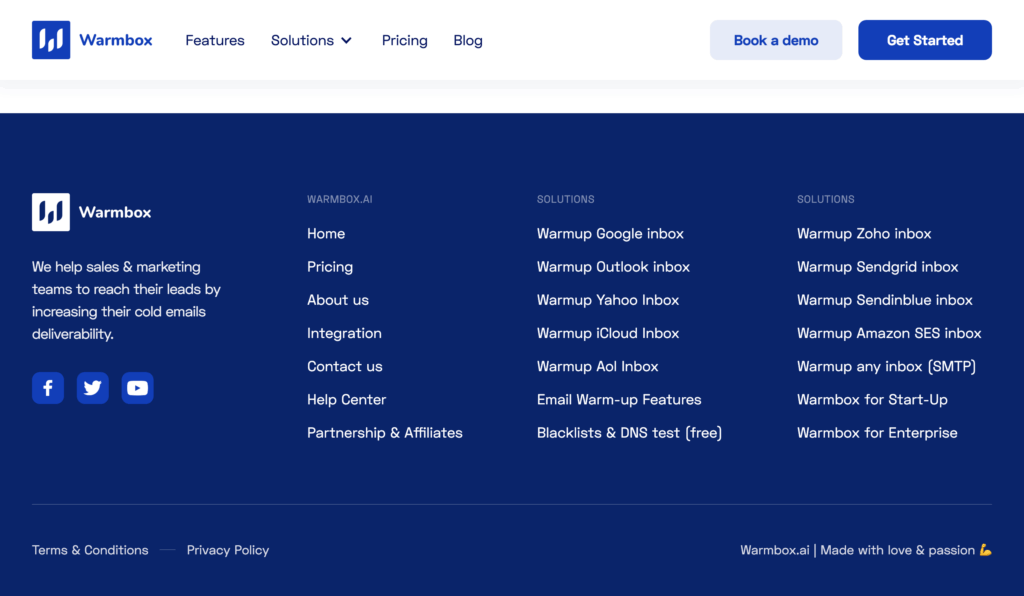Open Warmup Sendinblue inbox link
Viewport: 1024px width, 596px height.
pyautogui.click(x=885, y=300)
